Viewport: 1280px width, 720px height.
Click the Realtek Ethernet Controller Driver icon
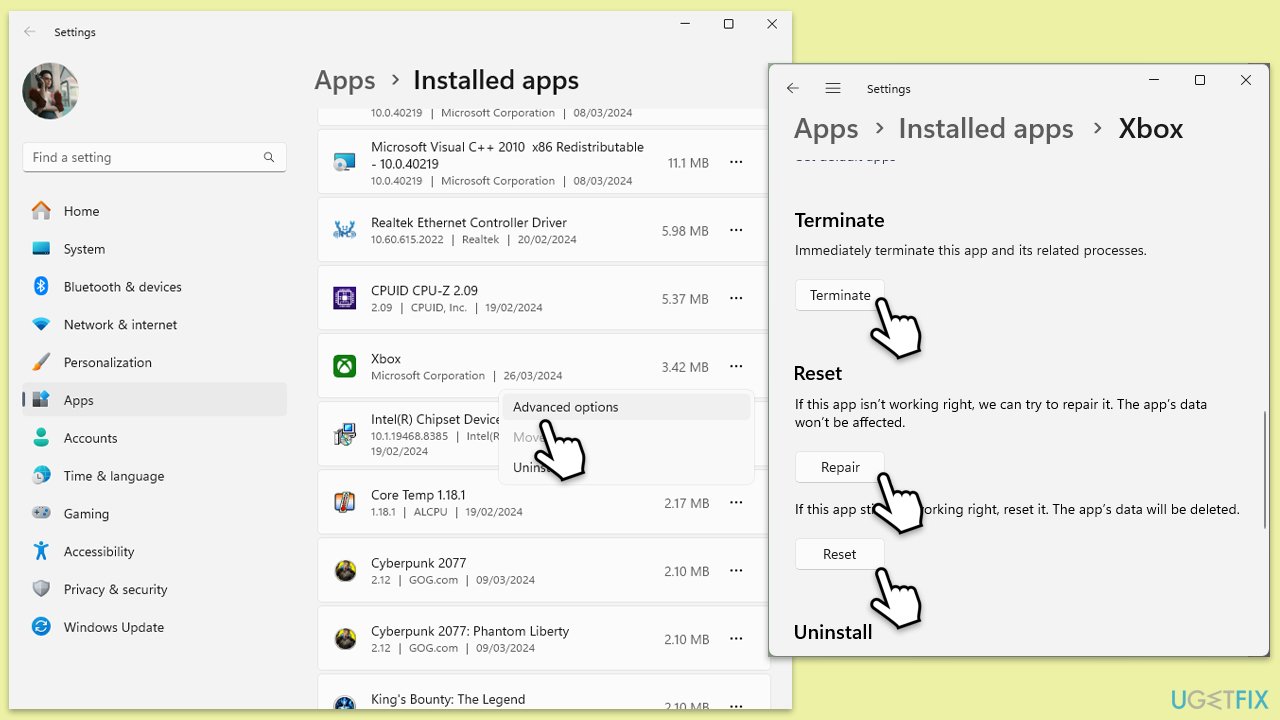coord(344,231)
